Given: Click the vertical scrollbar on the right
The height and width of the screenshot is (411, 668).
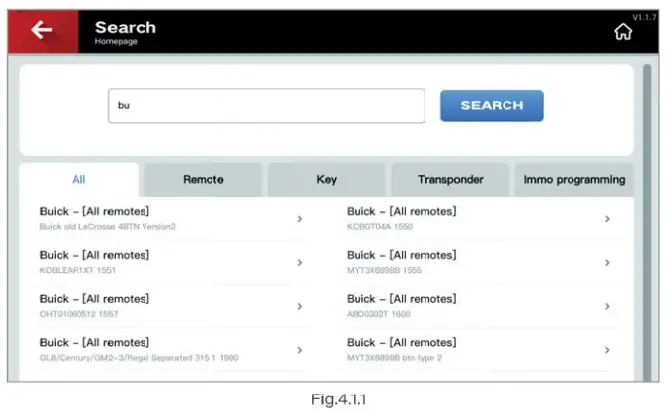Looking at the screenshot, I should 647,222.
